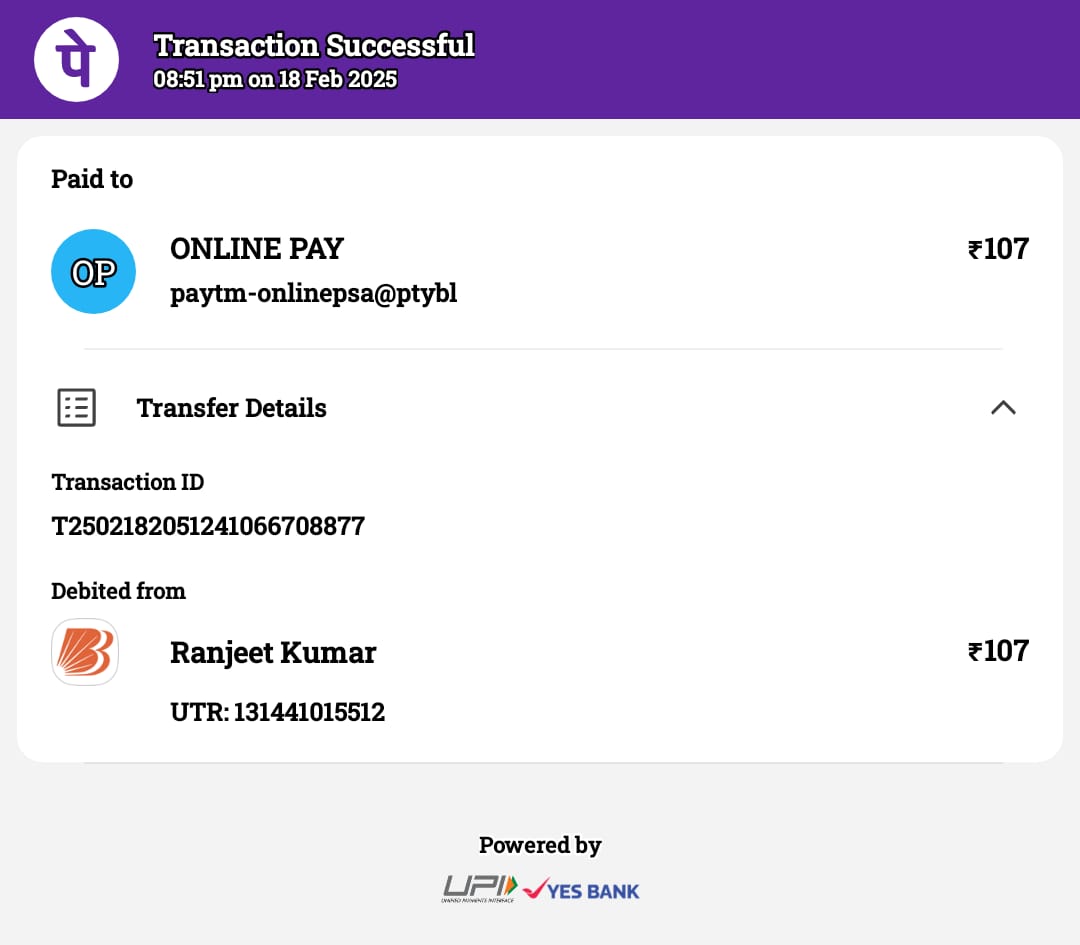1080x945 pixels.
Task: Click the OP merchant avatar icon
Action: 93,272
